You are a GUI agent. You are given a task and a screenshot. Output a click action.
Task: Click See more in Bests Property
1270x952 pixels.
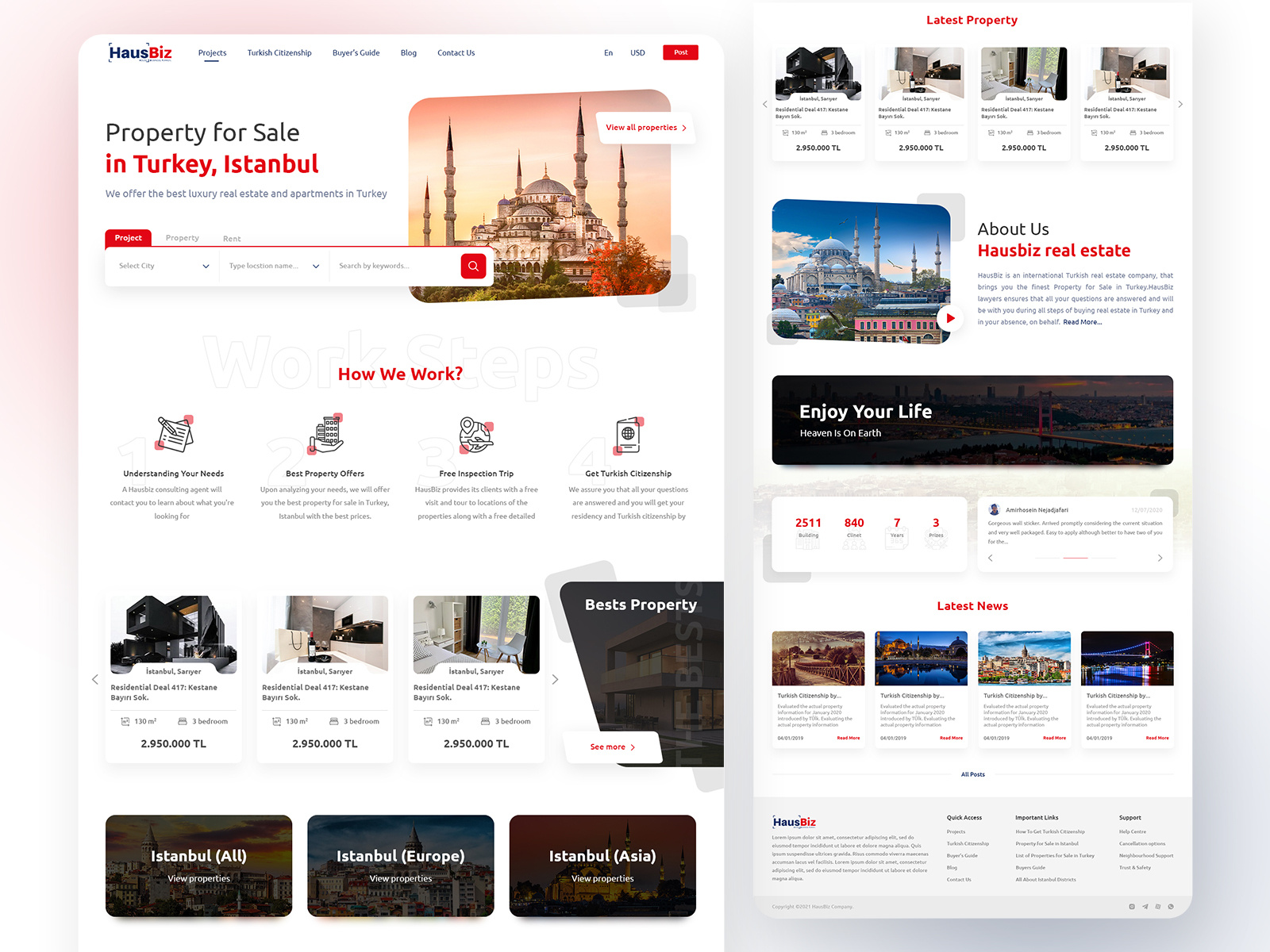pyautogui.click(x=612, y=747)
